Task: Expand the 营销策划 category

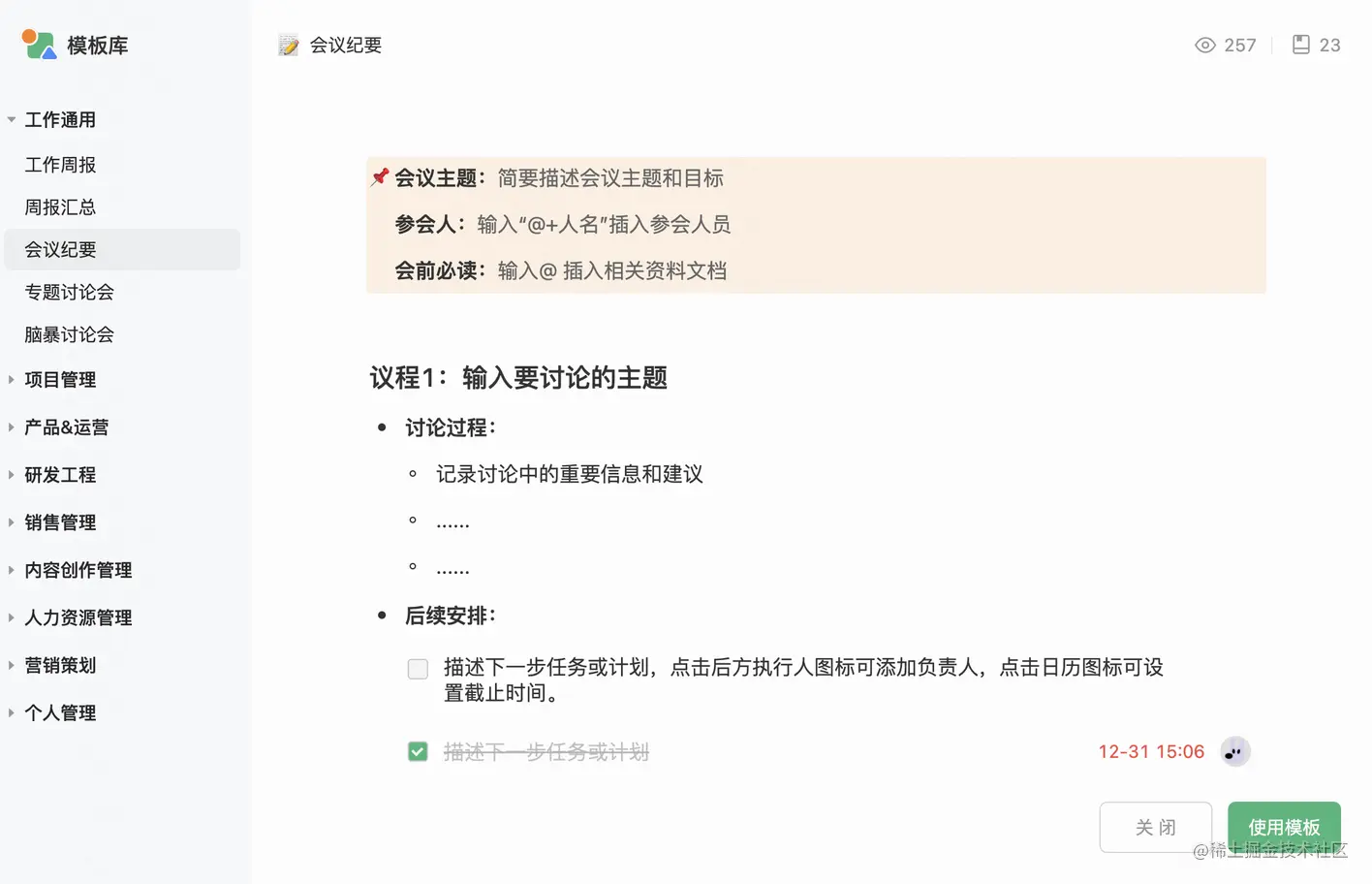Action: click(x=60, y=665)
